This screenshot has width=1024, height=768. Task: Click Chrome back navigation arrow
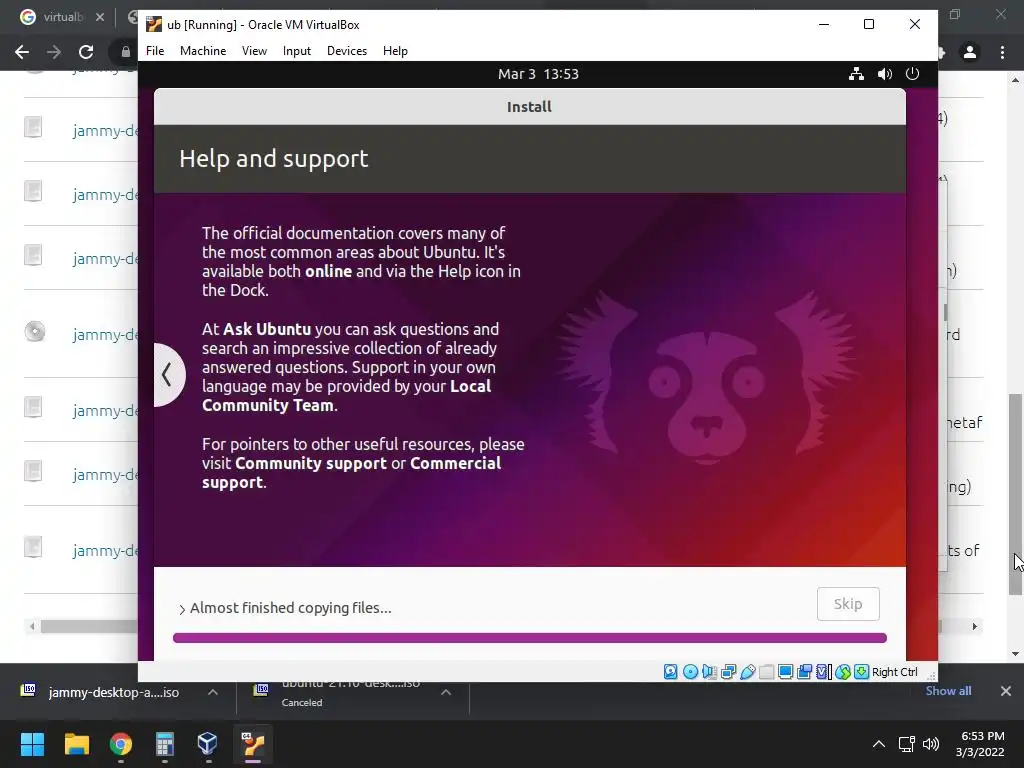point(22,52)
